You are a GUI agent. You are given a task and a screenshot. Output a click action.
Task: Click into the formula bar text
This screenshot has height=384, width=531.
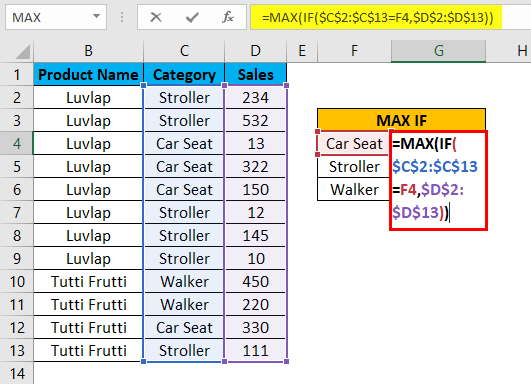(378, 17)
